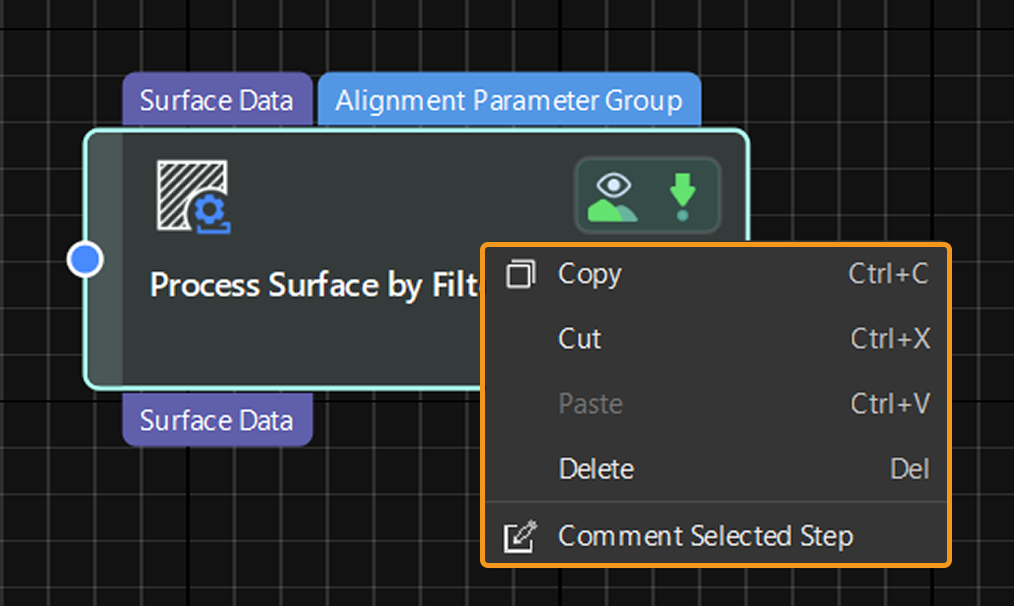The height and width of the screenshot is (606, 1014).
Task: Click the grayed-out Paste menu option
Action: (590, 403)
